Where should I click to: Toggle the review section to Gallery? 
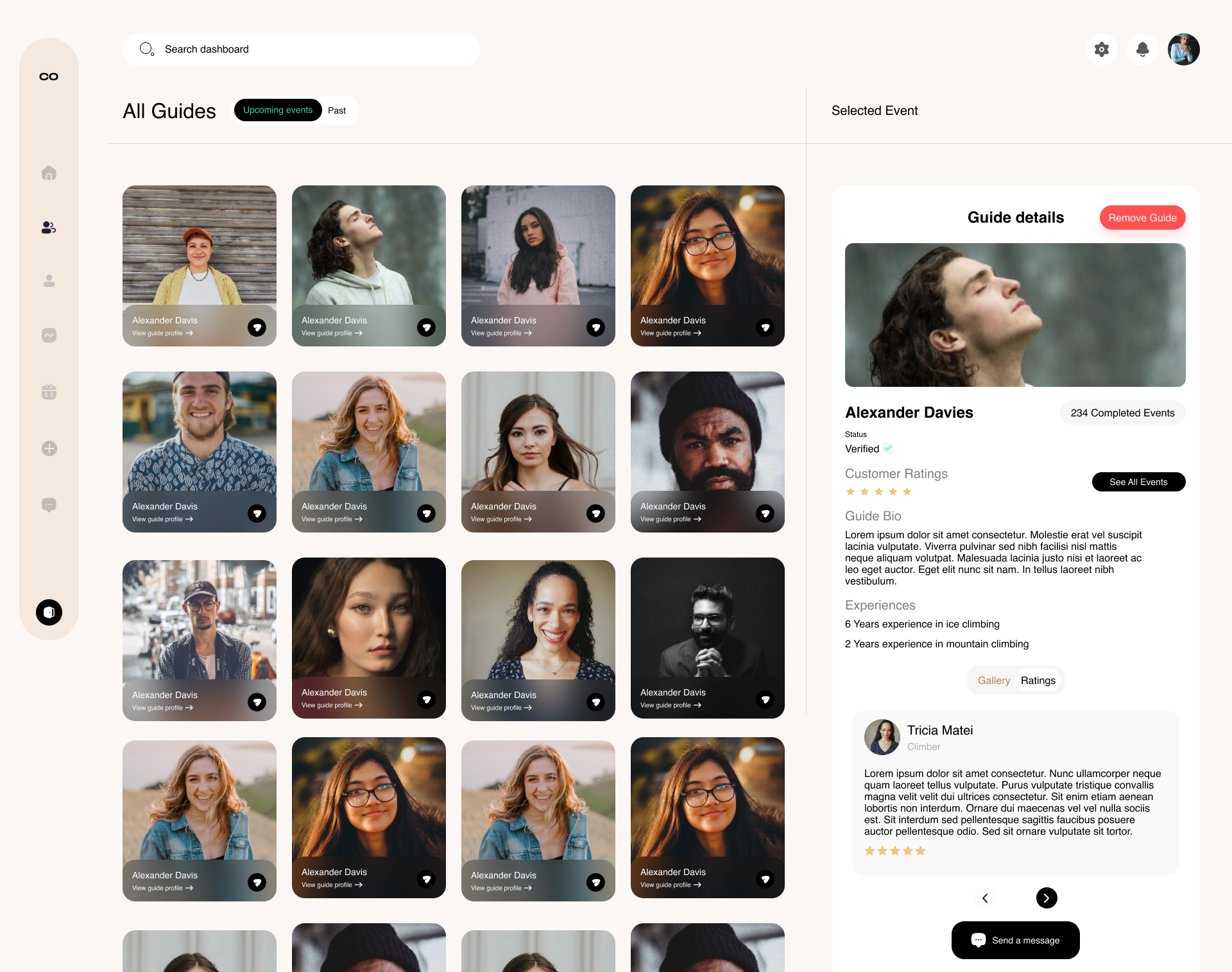coord(993,681)
